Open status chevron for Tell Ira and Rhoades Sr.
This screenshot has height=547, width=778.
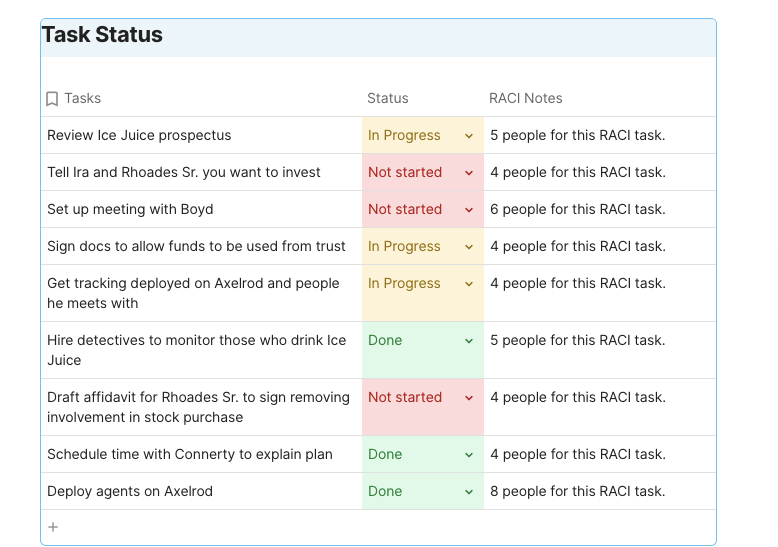pyautogui.click(x=468, y=173)
